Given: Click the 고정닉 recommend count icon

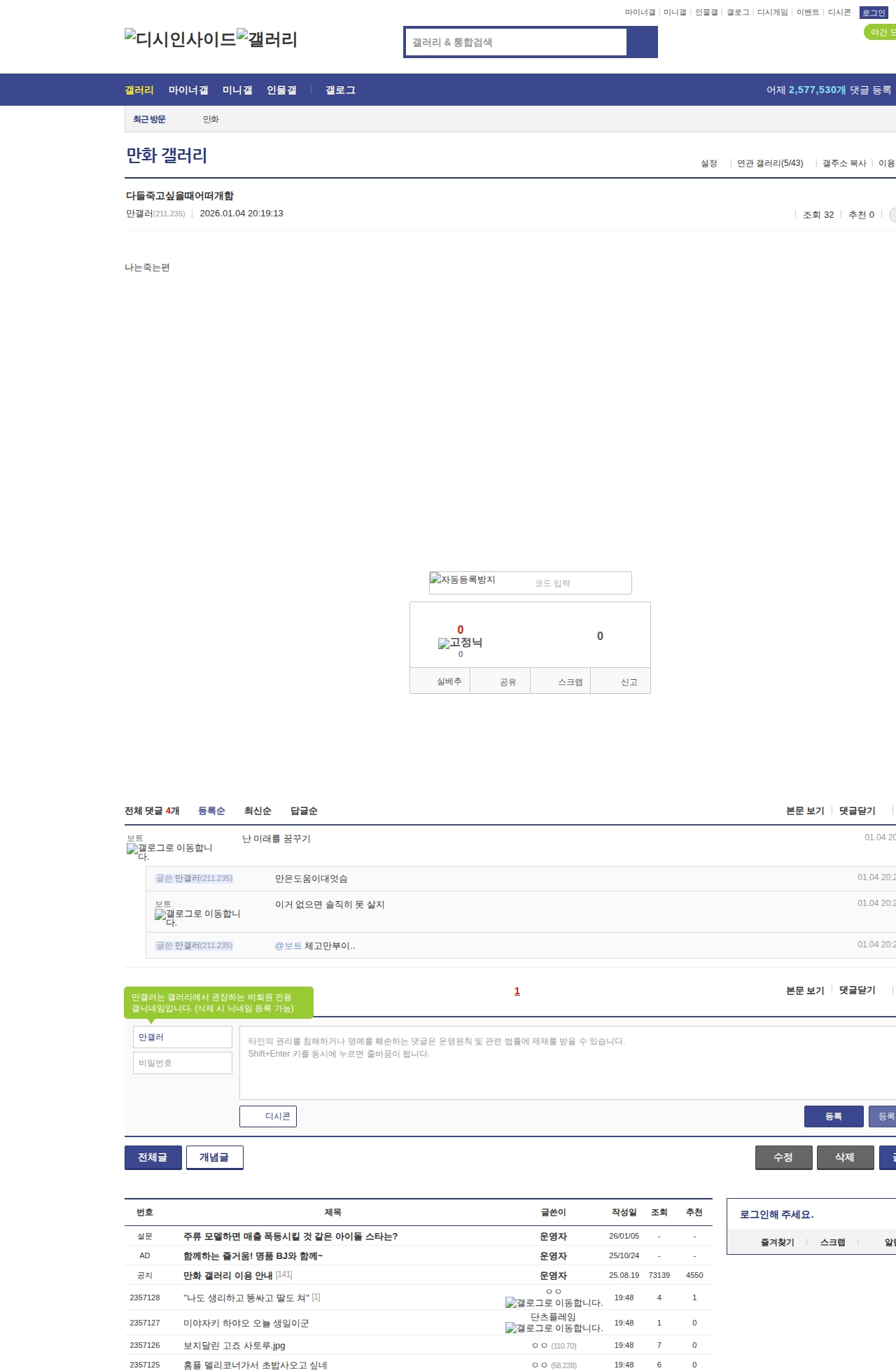Looking at the screenshot, I should pos(460,643).
